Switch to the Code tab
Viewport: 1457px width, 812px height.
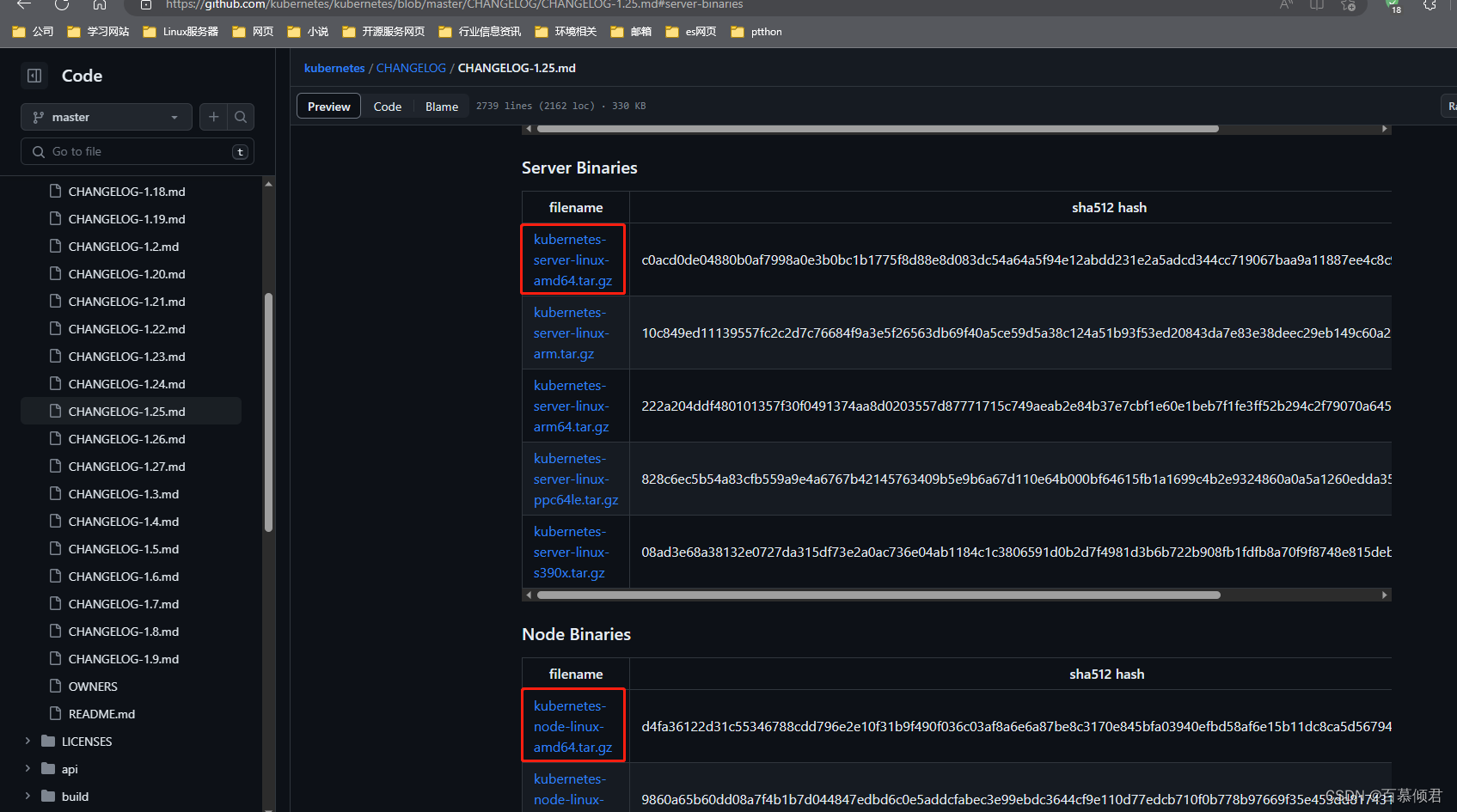coord(388,107)
